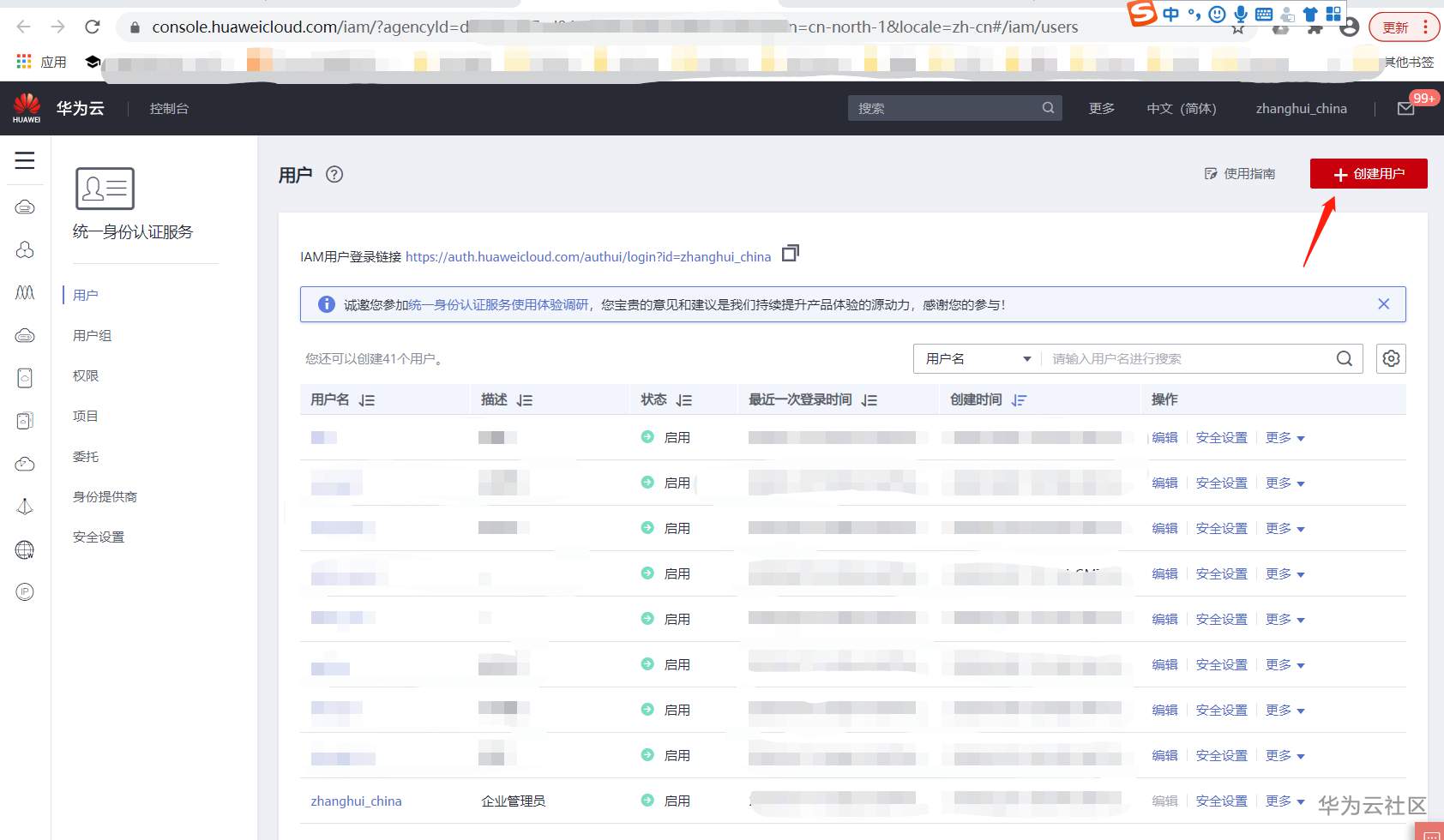Copy the IAM user login link
Screen dimensions: 1444x840
[x=791, y=253]
